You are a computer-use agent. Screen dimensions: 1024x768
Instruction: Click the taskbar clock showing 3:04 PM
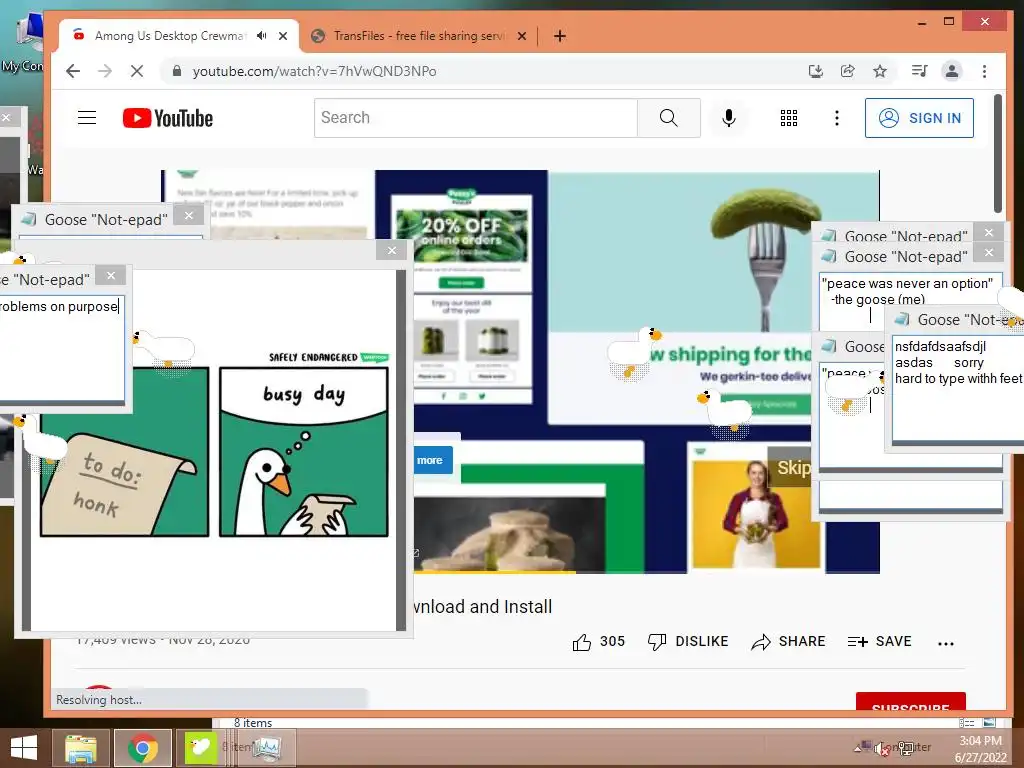(x=980, y=748)
